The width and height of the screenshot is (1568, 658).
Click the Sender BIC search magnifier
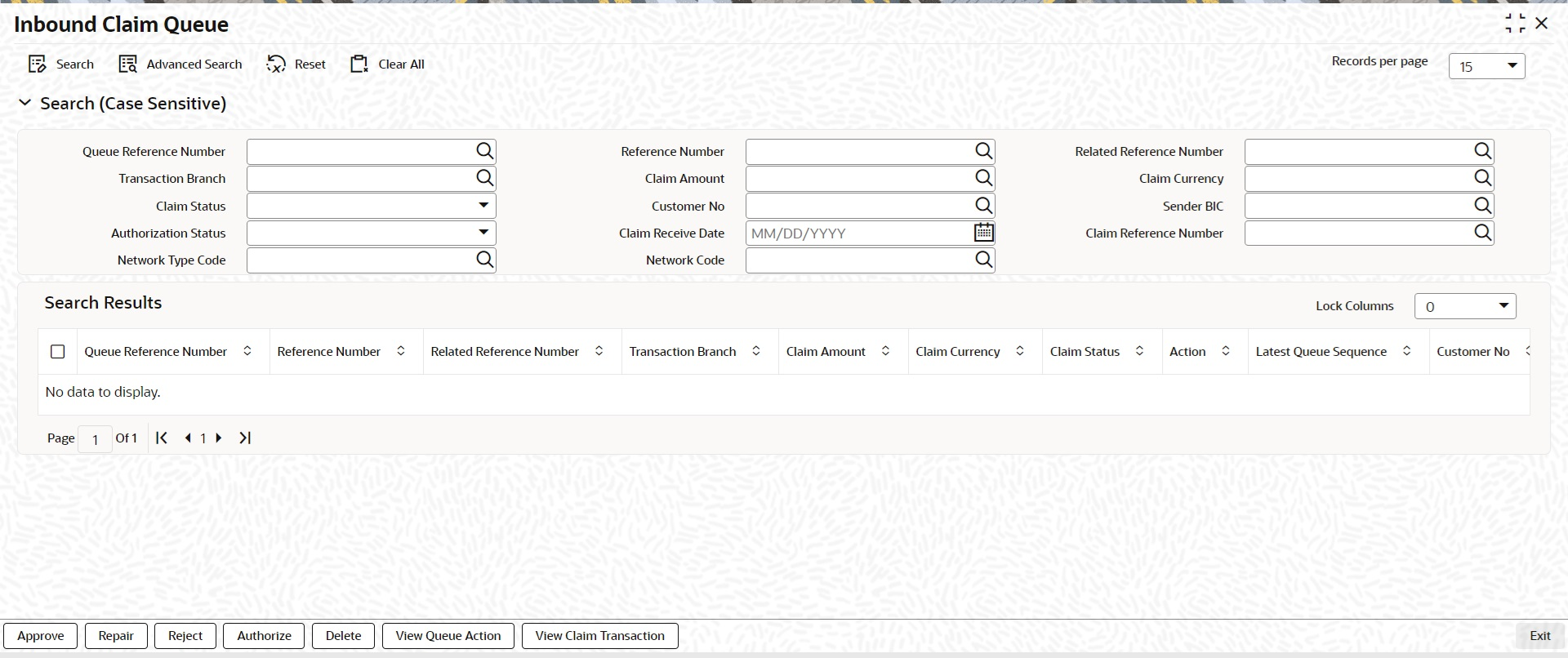1483,206
